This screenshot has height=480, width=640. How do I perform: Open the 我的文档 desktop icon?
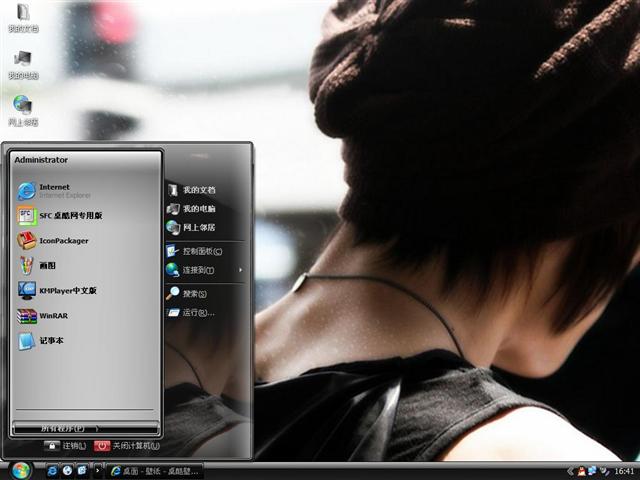(23, 18)
